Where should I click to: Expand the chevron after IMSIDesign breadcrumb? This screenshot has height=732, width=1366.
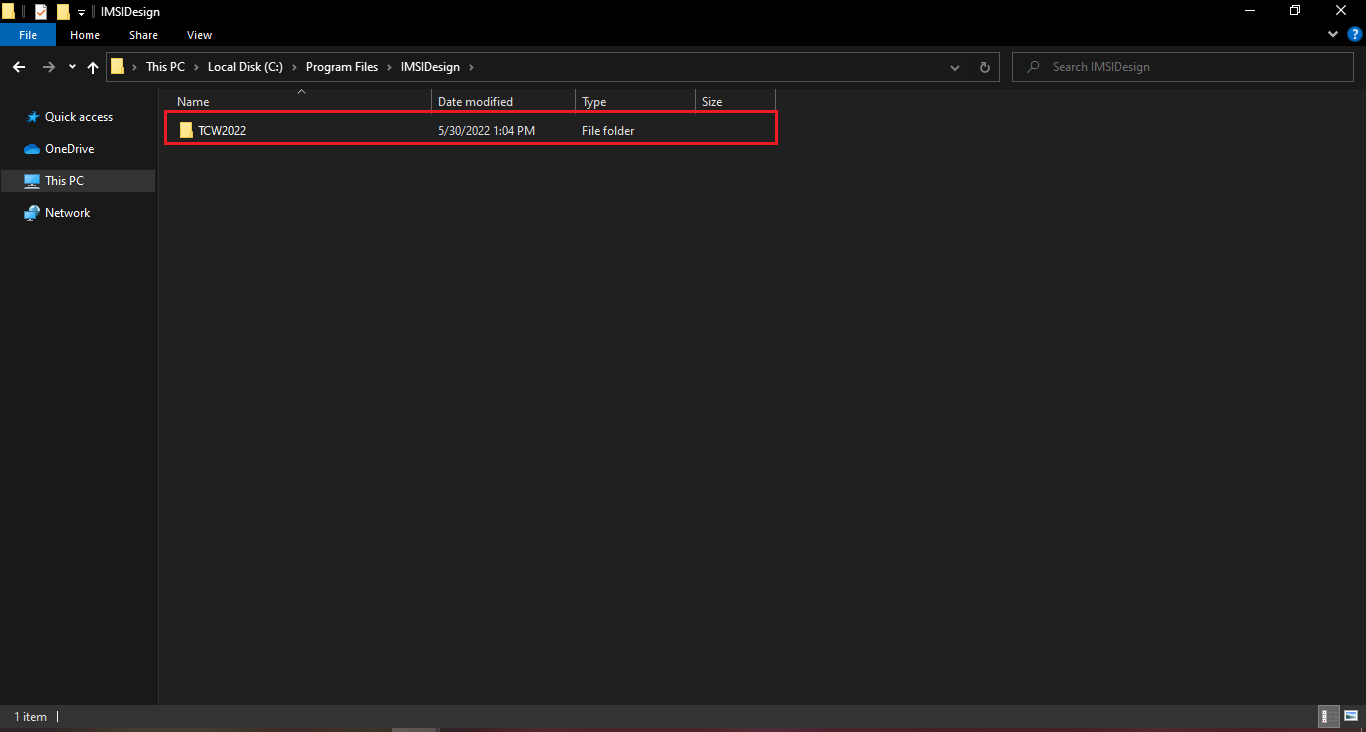[x=471, y=67]
